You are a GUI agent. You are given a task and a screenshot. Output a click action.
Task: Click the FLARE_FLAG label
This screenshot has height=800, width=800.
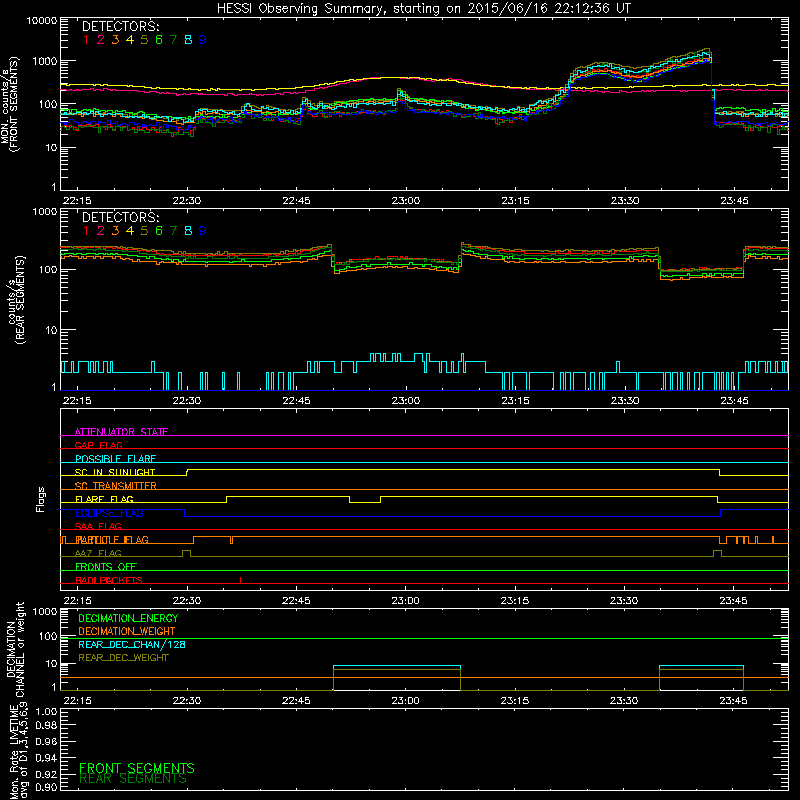tap(104, 499)
